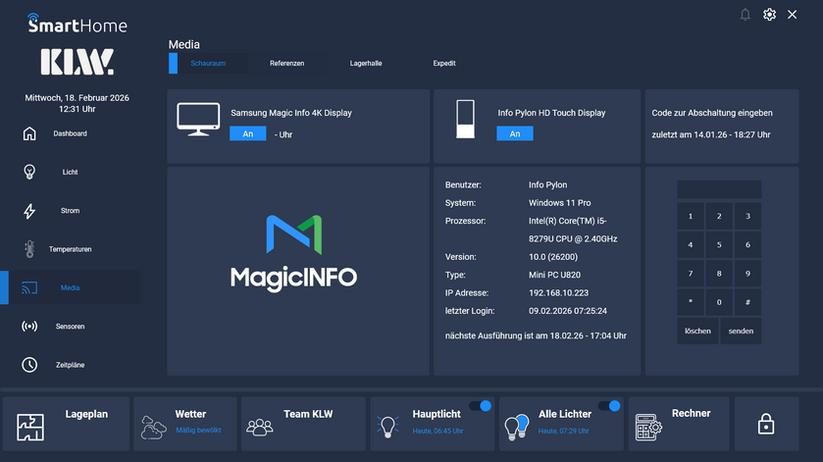The image size is (823, 462).
Task: Click Alle Lichter time Heute, 07:29 Uhr
Action: tap(563, 431)
